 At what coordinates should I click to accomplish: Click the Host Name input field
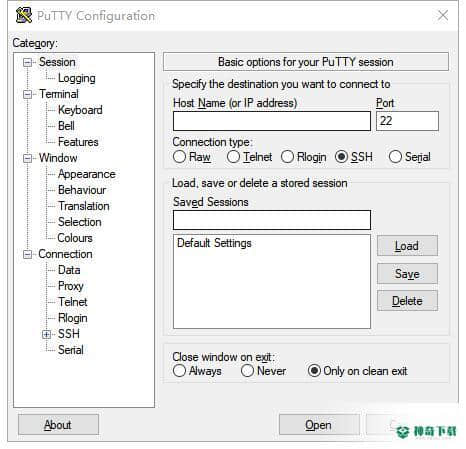(272, 121)
